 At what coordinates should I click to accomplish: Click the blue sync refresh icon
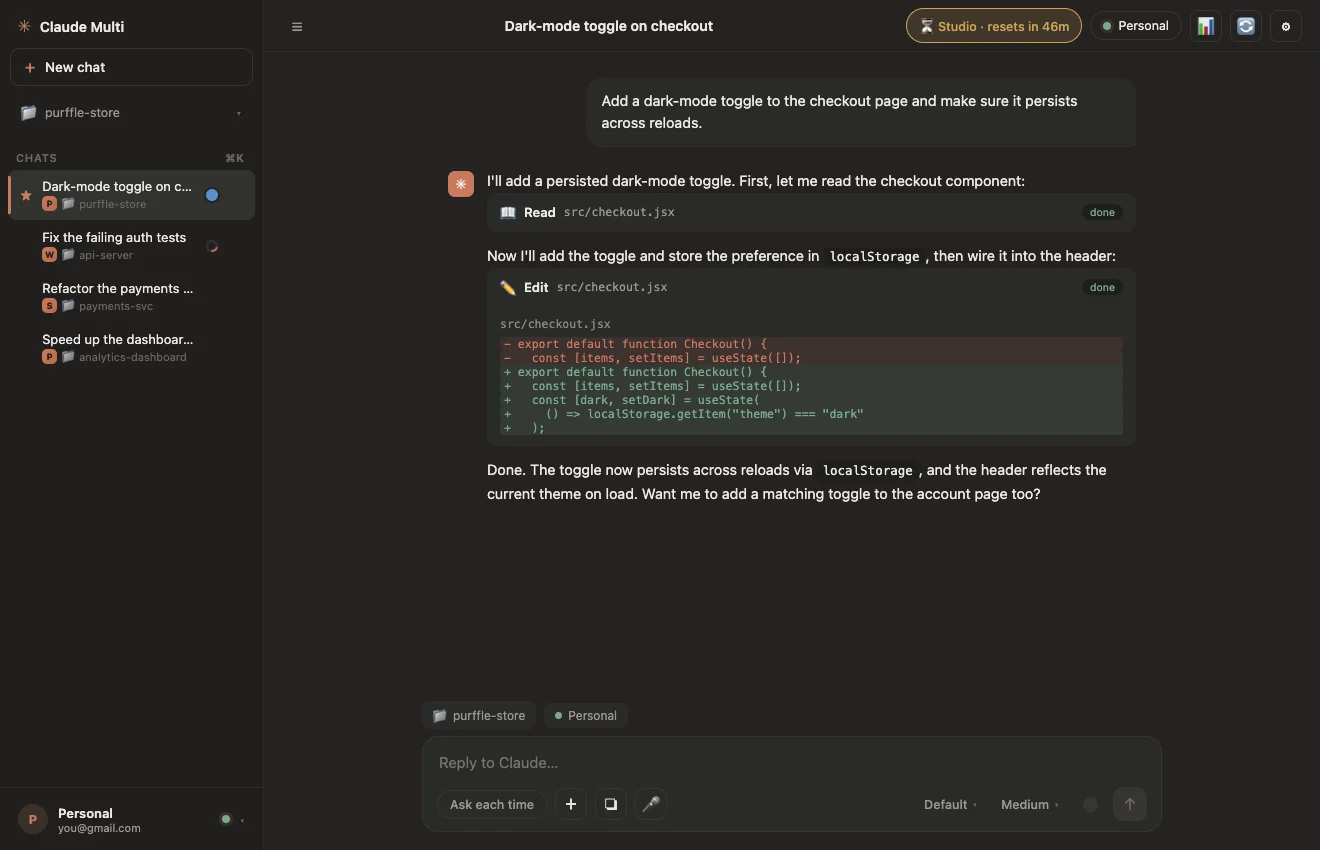tap(1246, 26)
